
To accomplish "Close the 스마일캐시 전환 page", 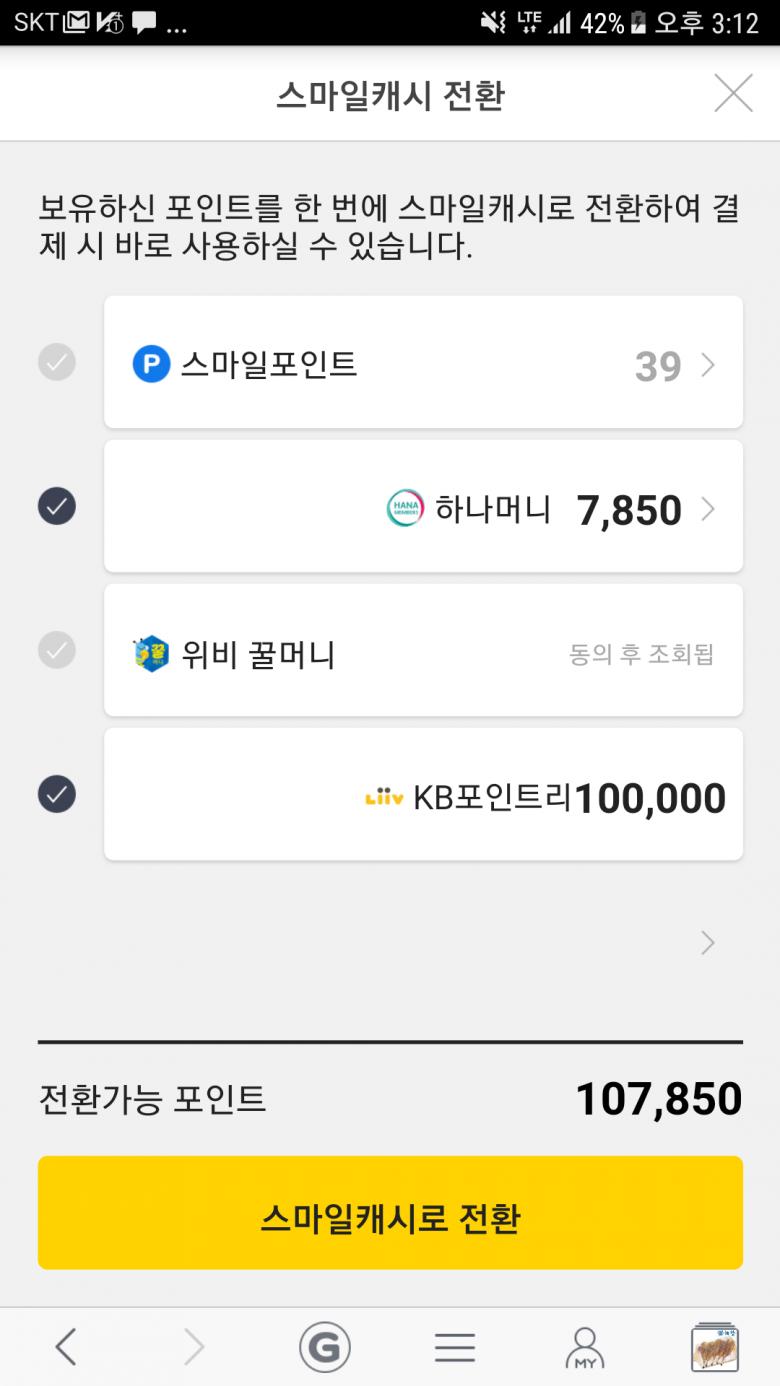I will [x=733, y=94].
